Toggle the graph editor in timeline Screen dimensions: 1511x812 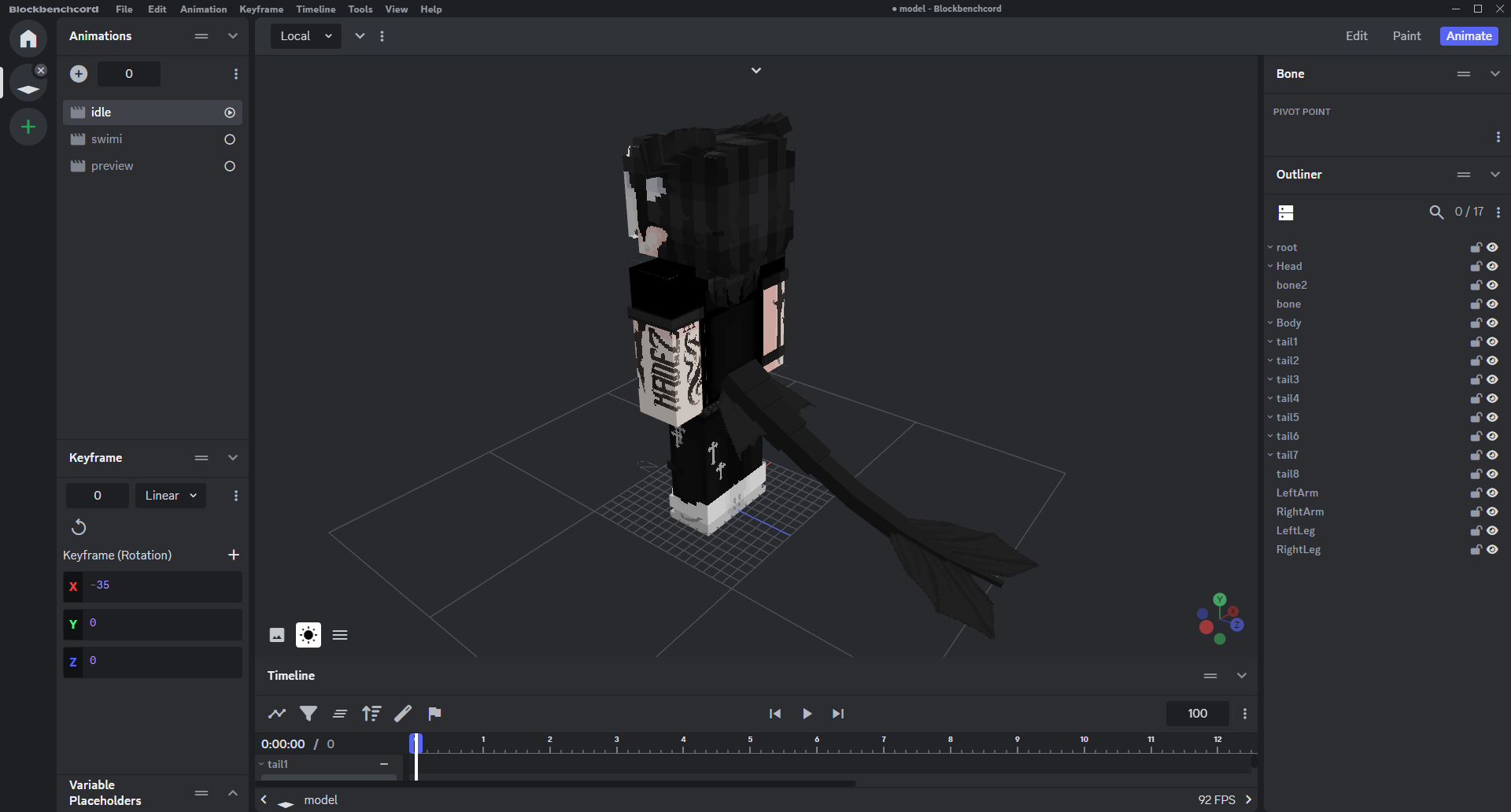(277, 714)
